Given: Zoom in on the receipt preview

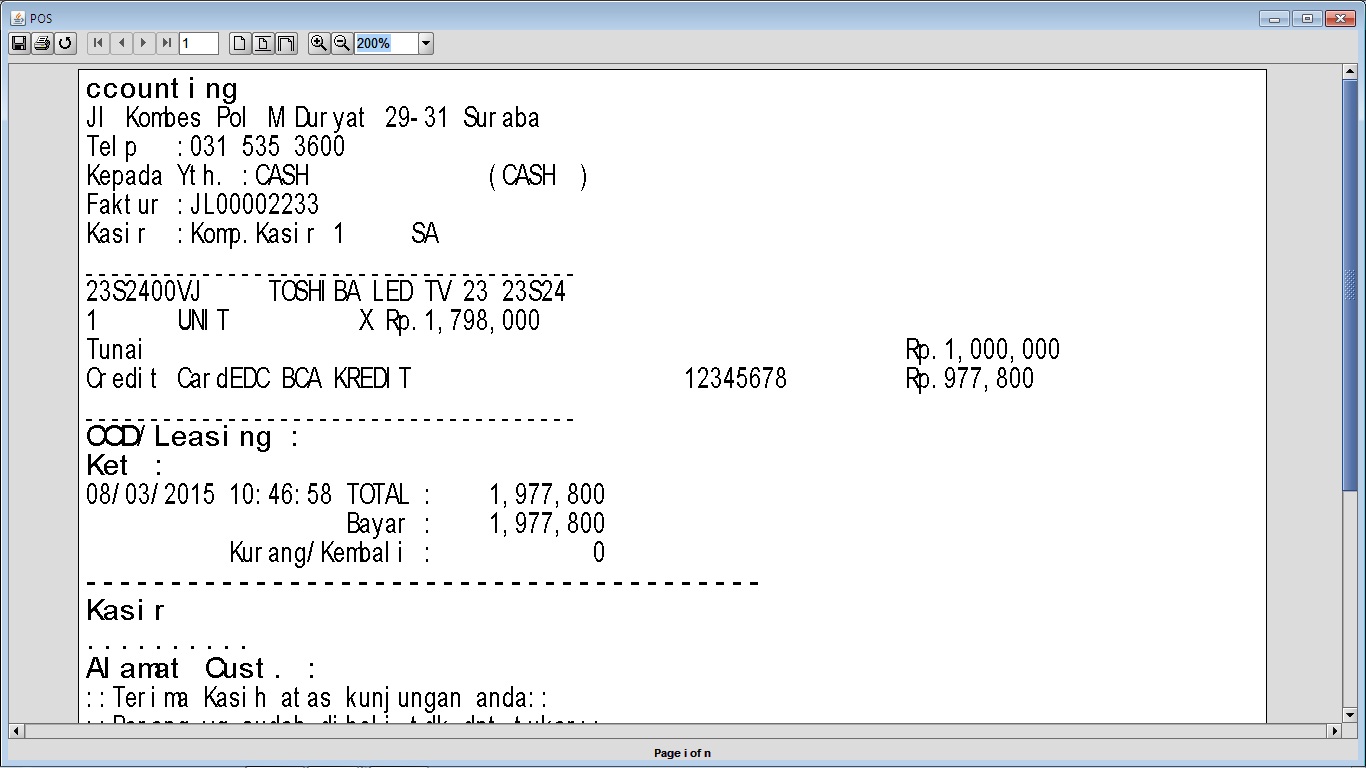Looking at the screenshot, I should 318,43.
